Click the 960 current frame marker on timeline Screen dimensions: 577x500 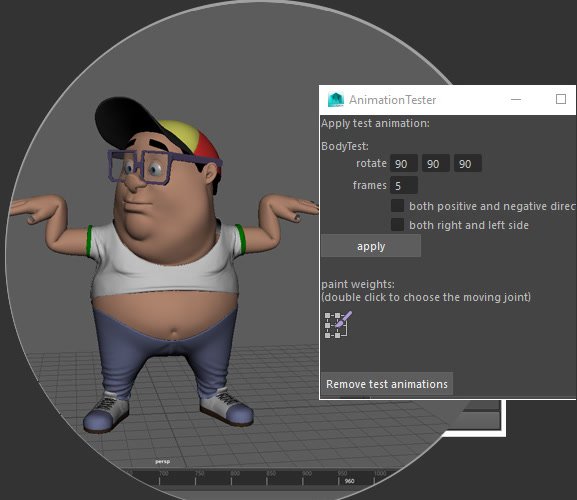349,481
